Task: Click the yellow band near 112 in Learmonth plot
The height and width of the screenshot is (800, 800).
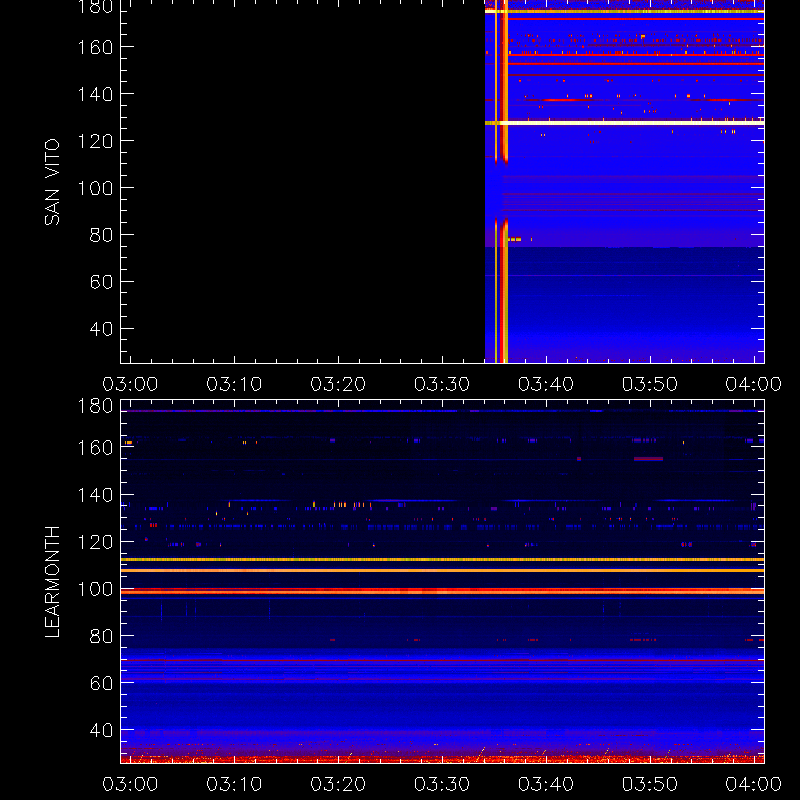Action: pos(442,560)
